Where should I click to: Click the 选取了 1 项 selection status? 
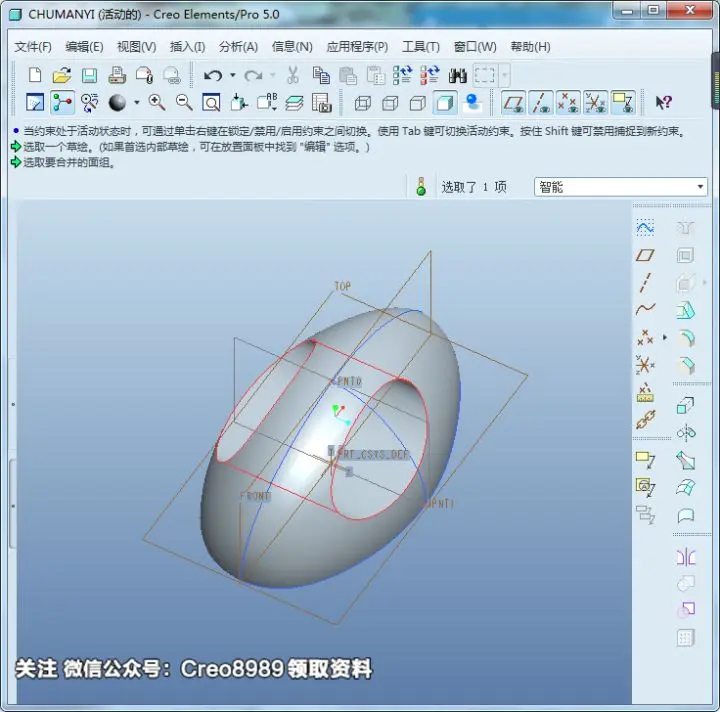coord(474,187)
